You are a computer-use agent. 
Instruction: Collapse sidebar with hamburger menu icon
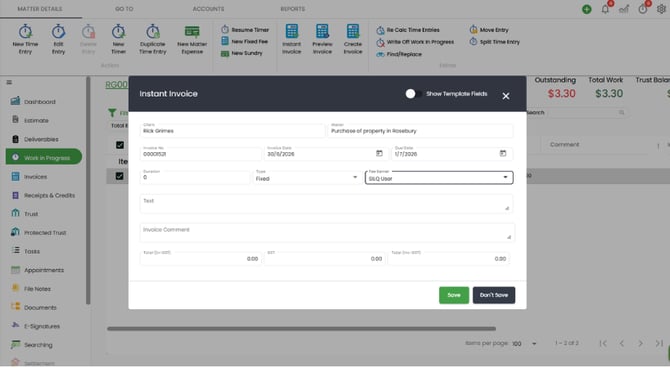click(x=9, y=82)
